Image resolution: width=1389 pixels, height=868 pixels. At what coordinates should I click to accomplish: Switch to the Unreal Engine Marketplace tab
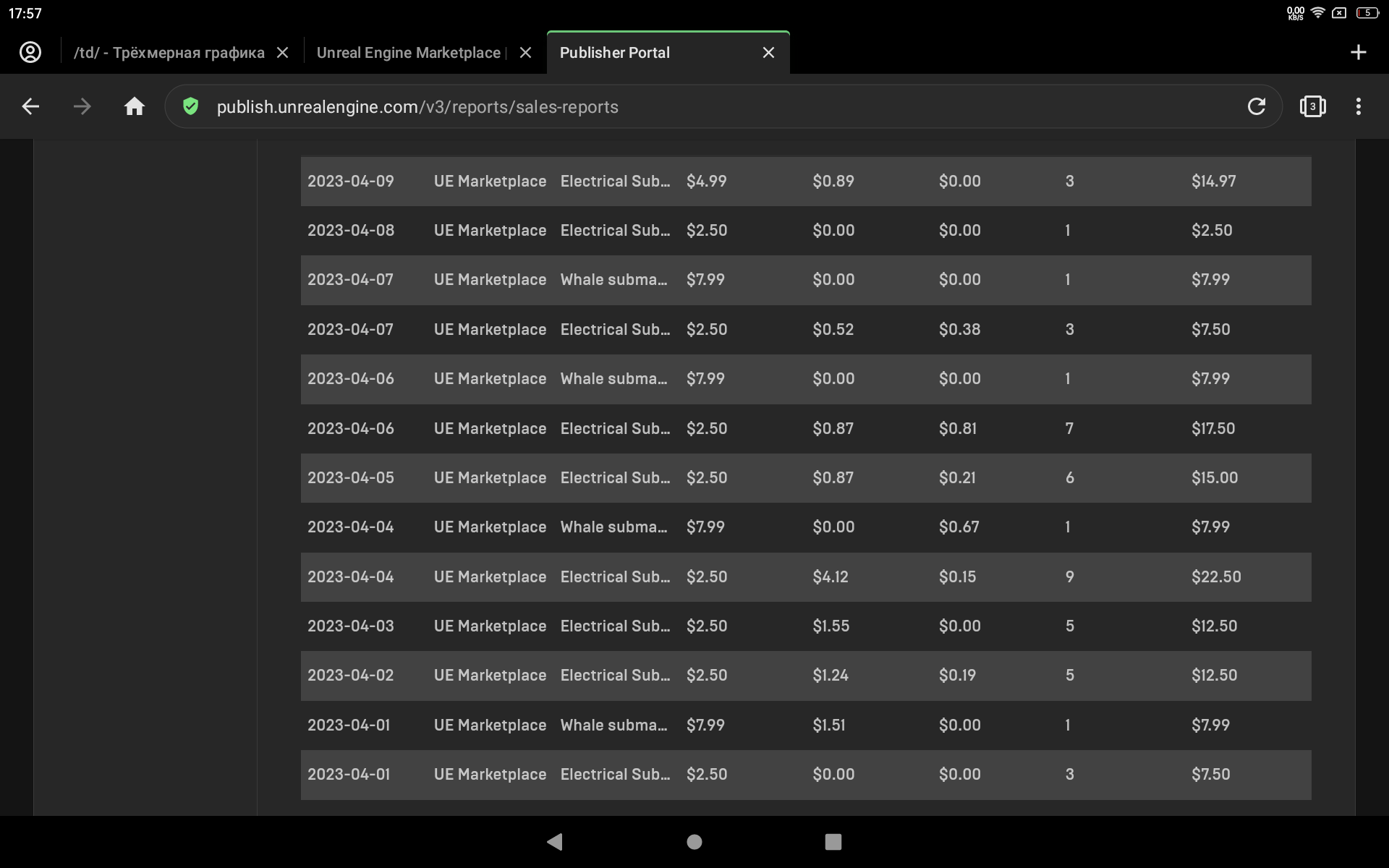[x=409, y=53]
